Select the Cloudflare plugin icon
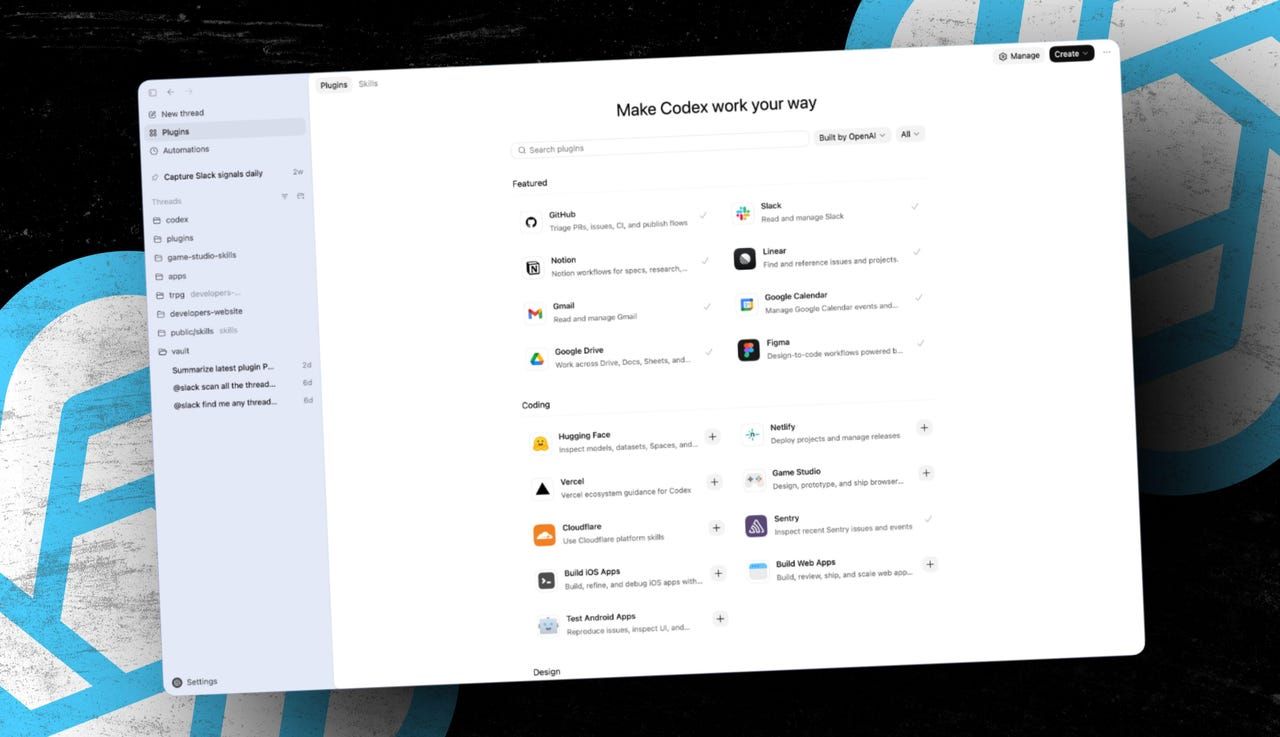The image size is (1280, 737). click(x=545, y=534)
